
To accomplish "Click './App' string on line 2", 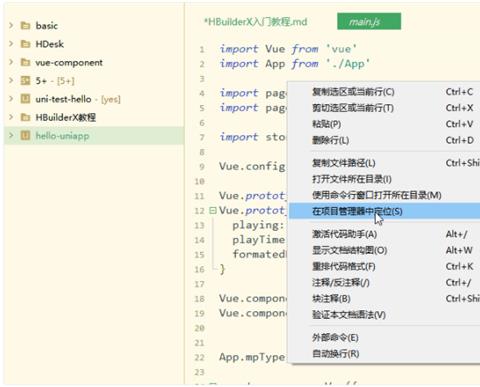I will pyautogui.click(x=348, y=63).
